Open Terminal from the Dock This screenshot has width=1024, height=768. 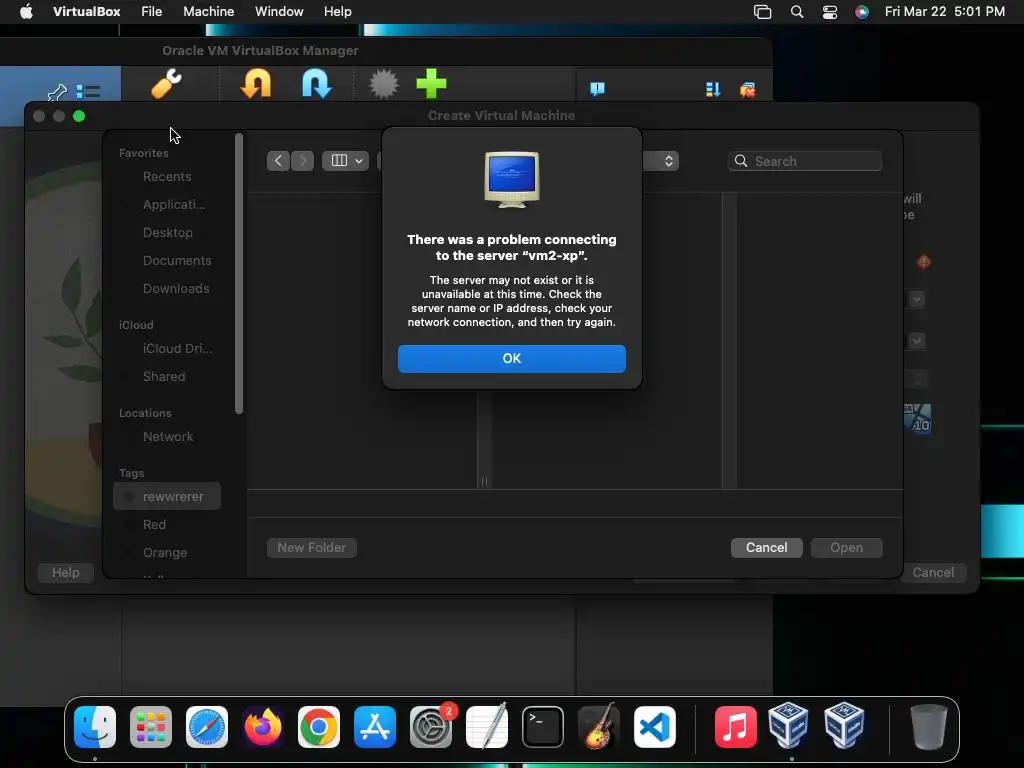[543, 727]
